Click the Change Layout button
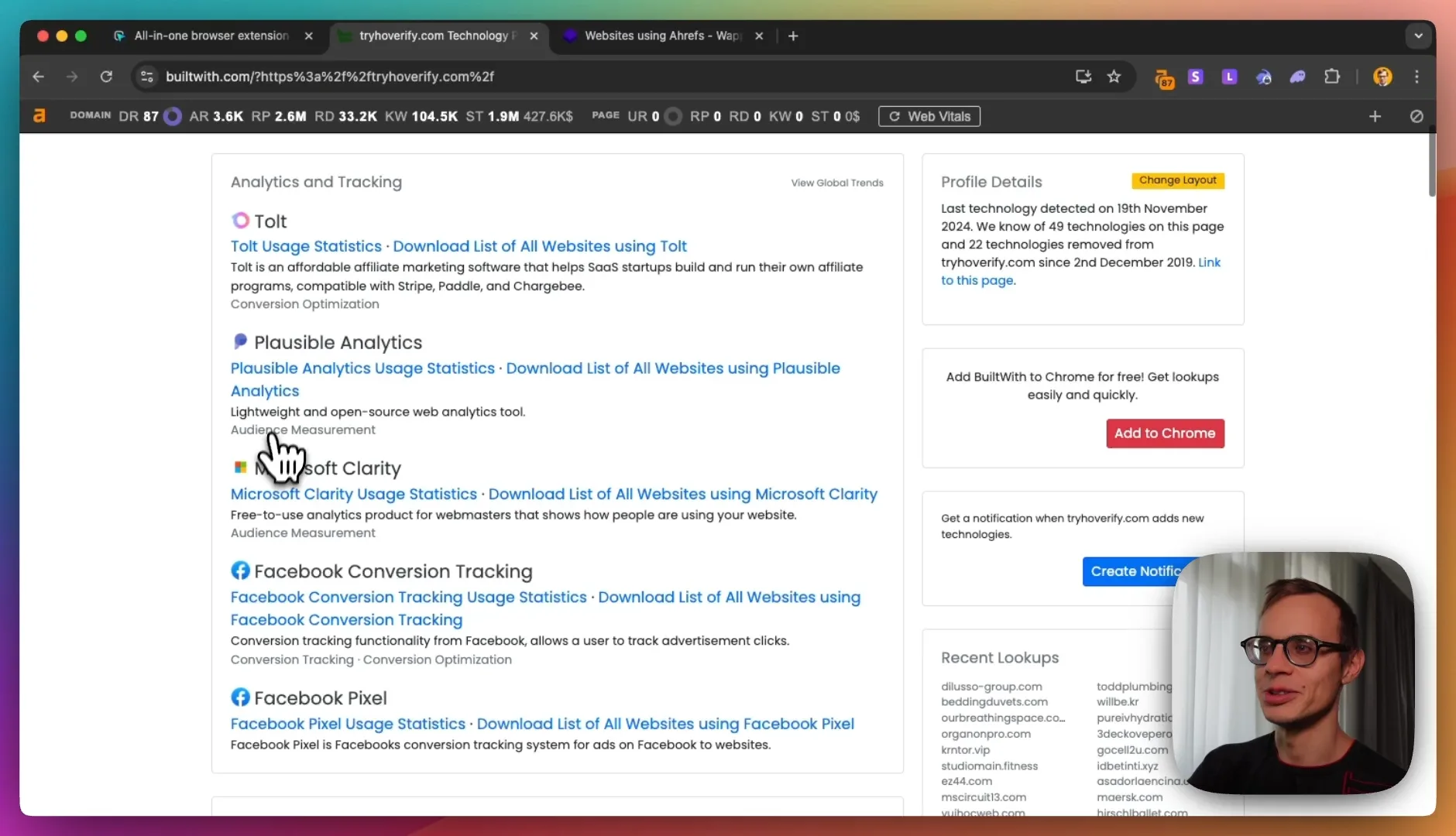 click(1177, 180)
